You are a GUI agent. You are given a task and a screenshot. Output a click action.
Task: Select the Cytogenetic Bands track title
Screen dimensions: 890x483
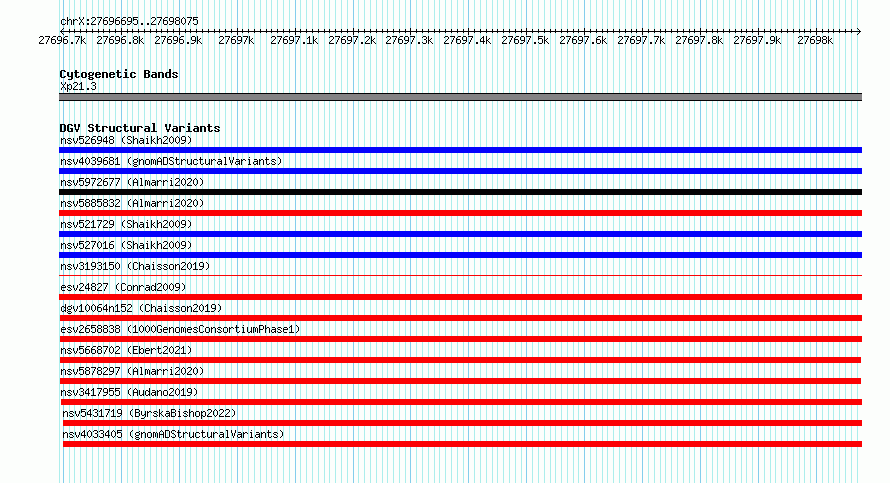(x=119, y=74)
